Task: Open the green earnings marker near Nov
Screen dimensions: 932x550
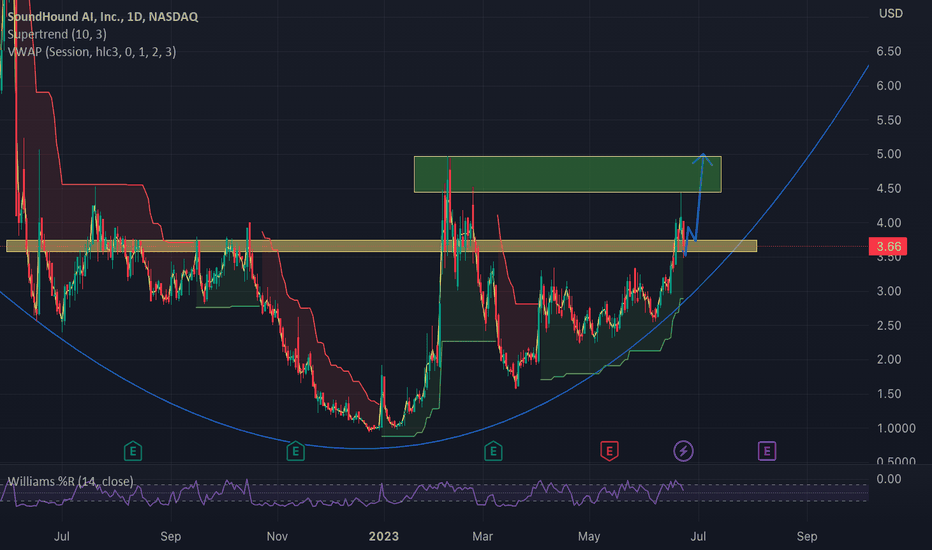Action: pos(295,451)
